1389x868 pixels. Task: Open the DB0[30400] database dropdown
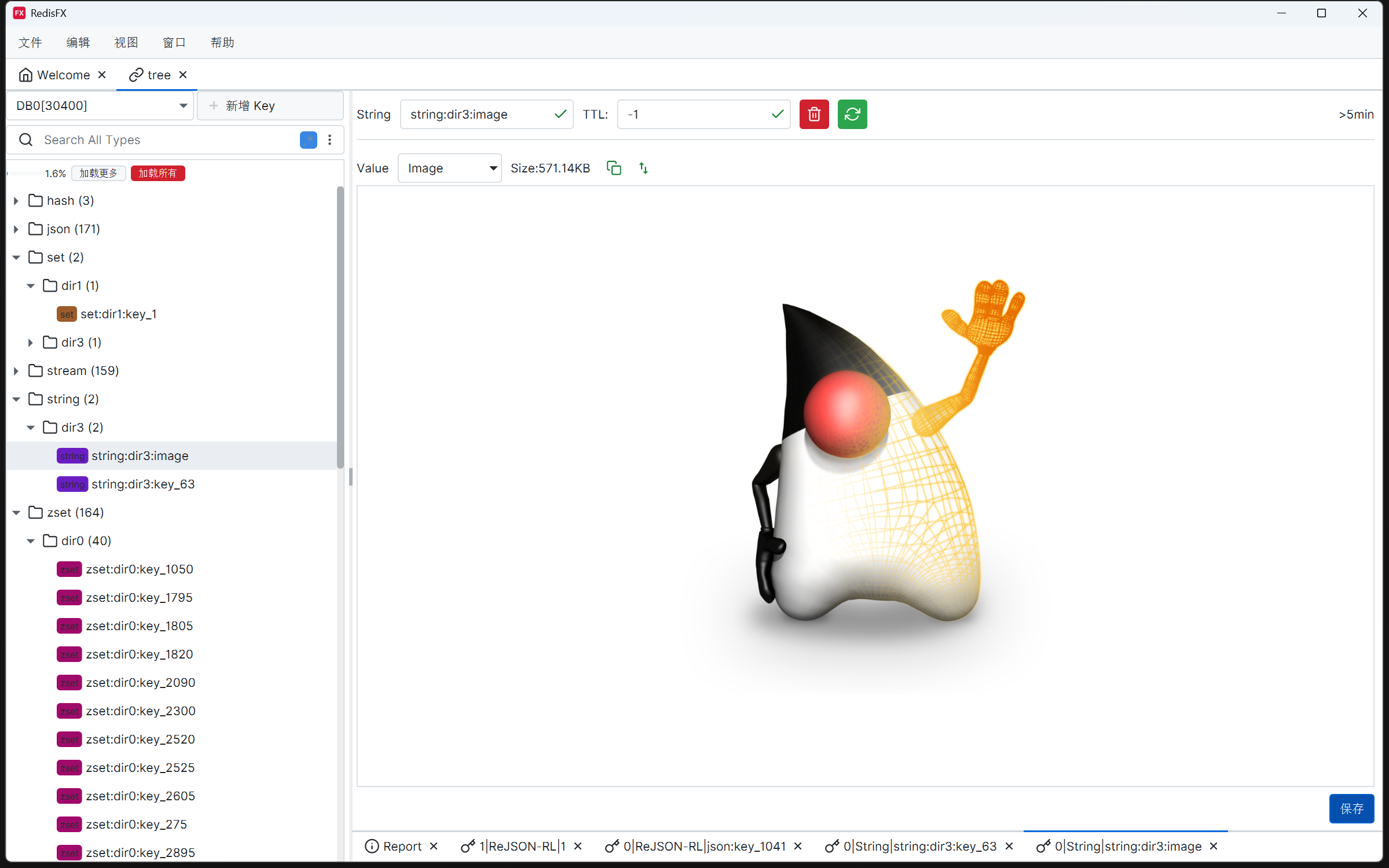100,105
